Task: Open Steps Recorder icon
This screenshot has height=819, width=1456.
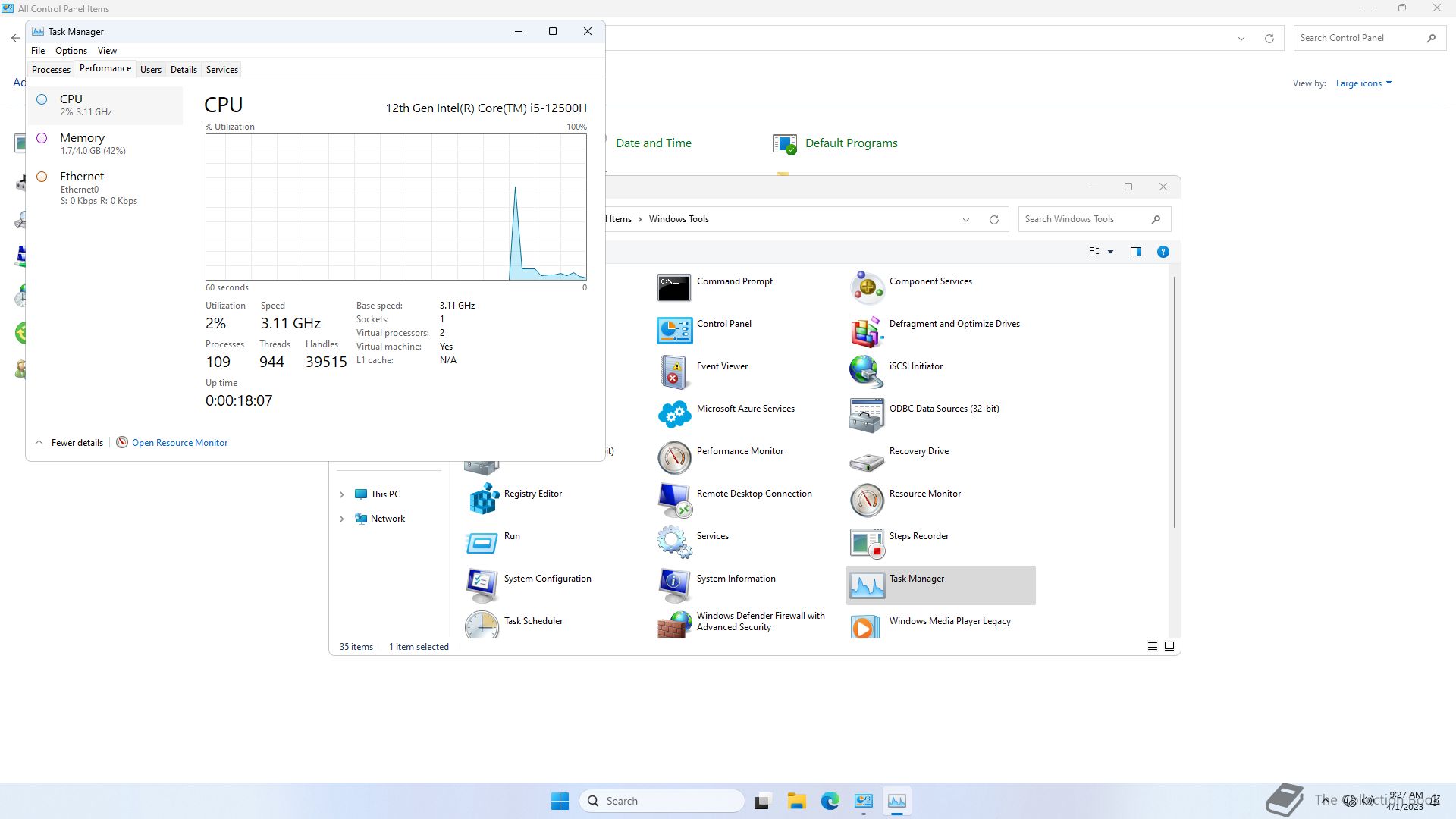Action: (x=866, y=542)
